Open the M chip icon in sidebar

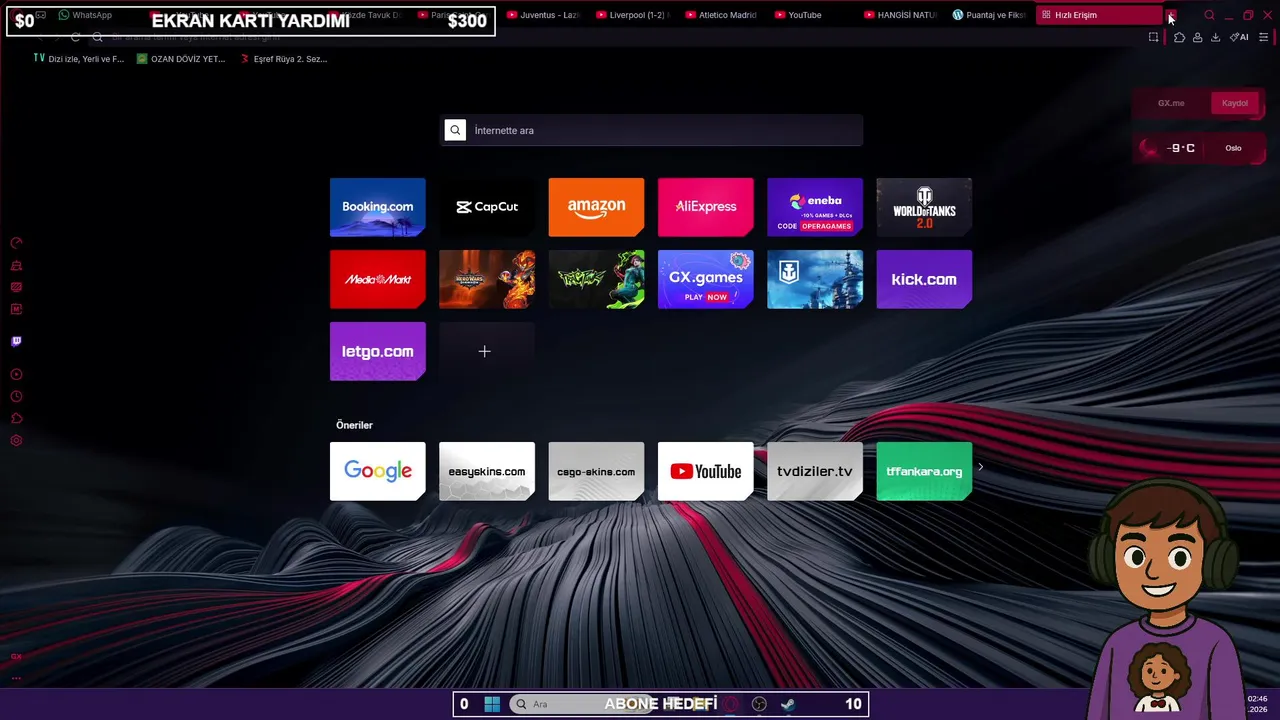16,309
